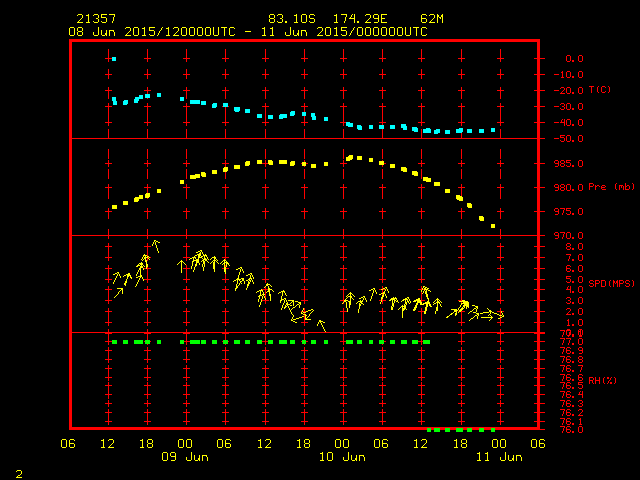
Task: Select the -10.0 temperature tick label
Action: (569, 75)
